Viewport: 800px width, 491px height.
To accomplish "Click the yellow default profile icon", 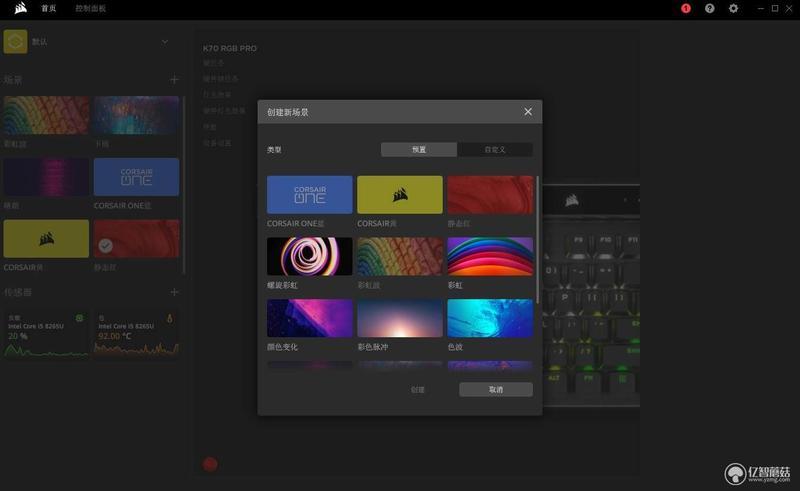I will tap(15, 41).
